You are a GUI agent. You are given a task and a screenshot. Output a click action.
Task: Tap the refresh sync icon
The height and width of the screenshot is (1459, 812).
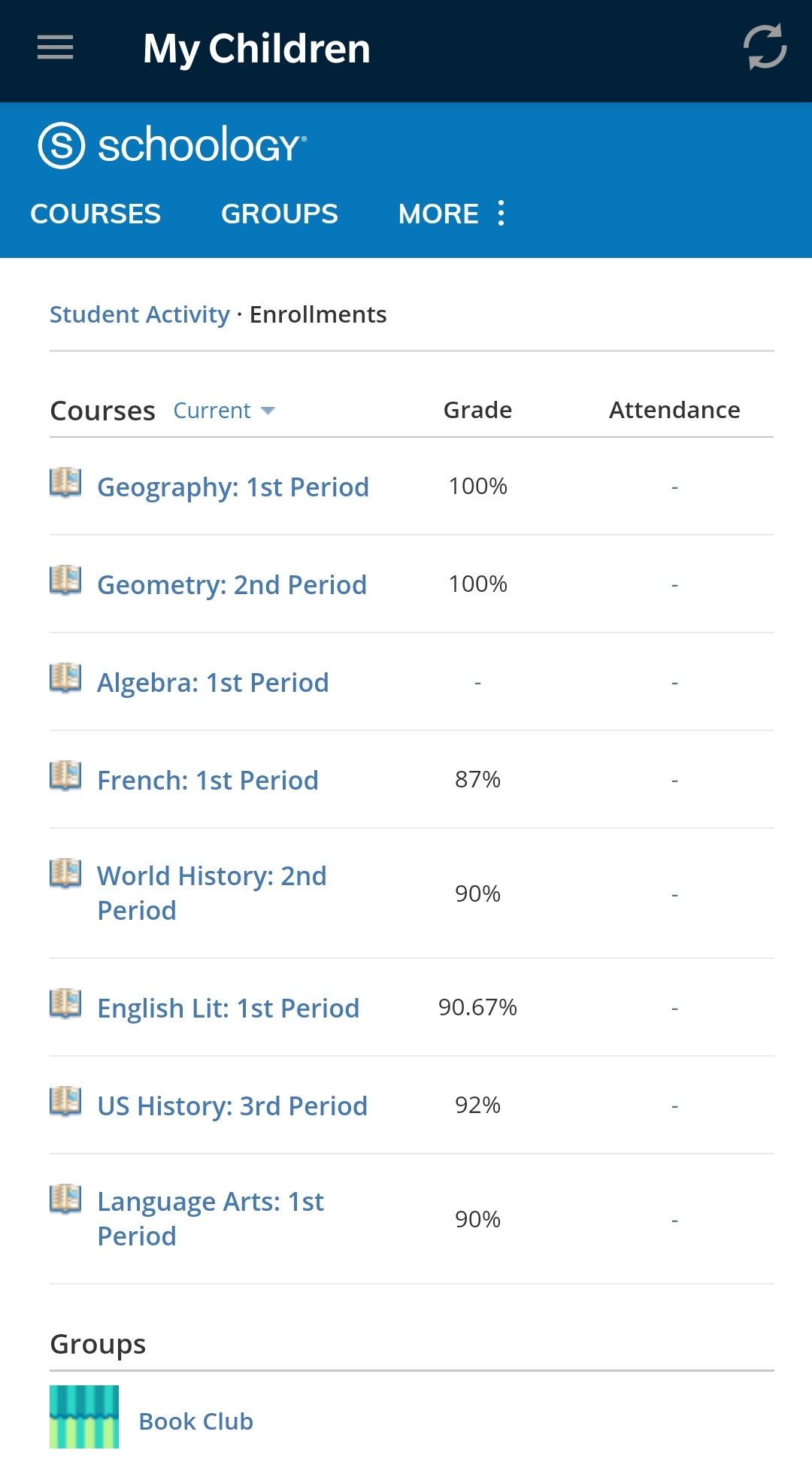click(765, 47)
